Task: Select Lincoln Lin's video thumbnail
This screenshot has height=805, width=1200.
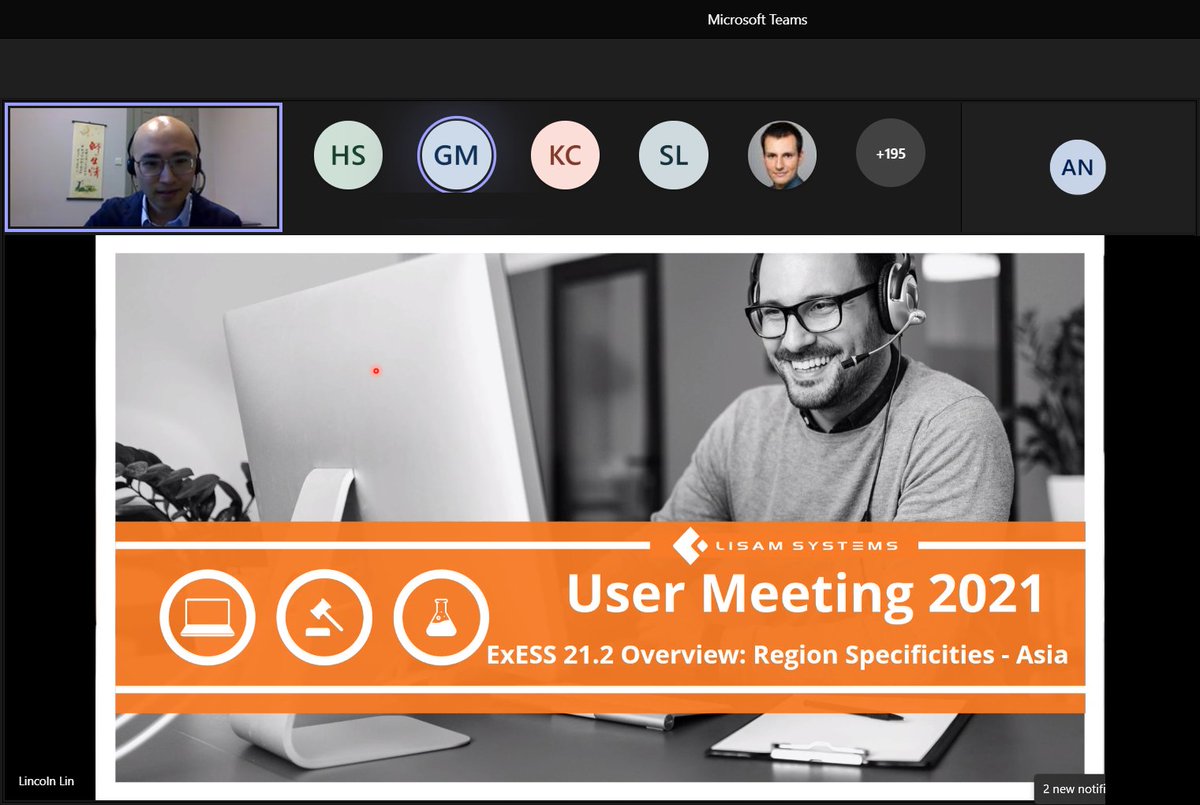Action: pos(143,167)
